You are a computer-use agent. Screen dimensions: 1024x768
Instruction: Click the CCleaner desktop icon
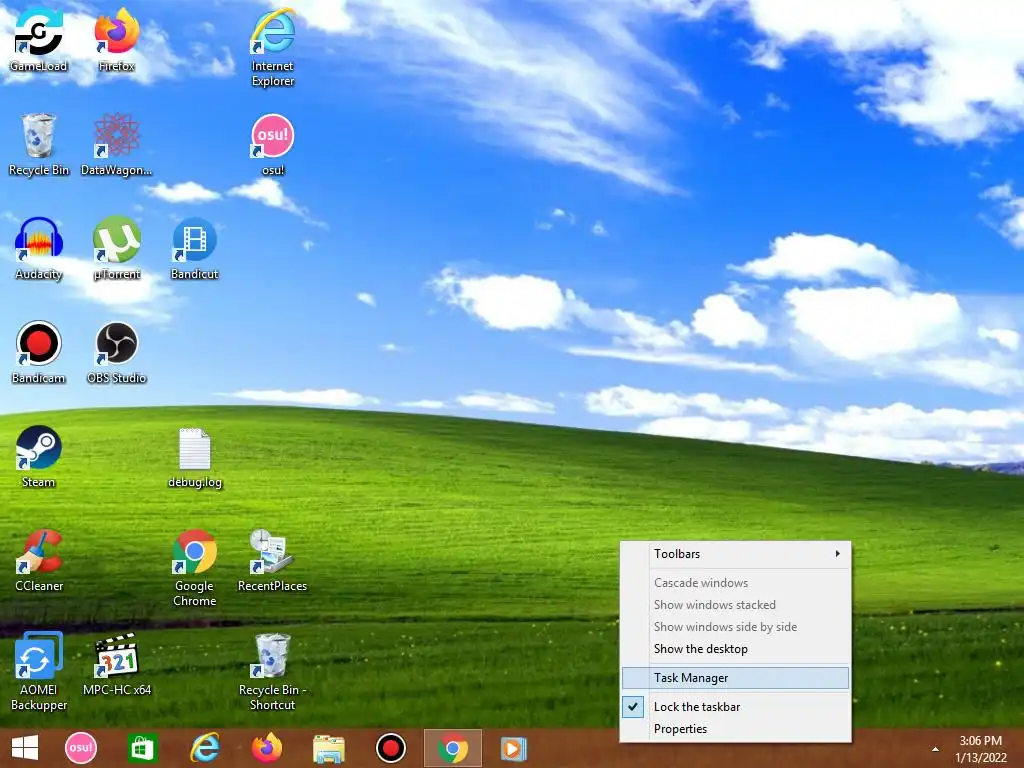click(x=39, y=560)
